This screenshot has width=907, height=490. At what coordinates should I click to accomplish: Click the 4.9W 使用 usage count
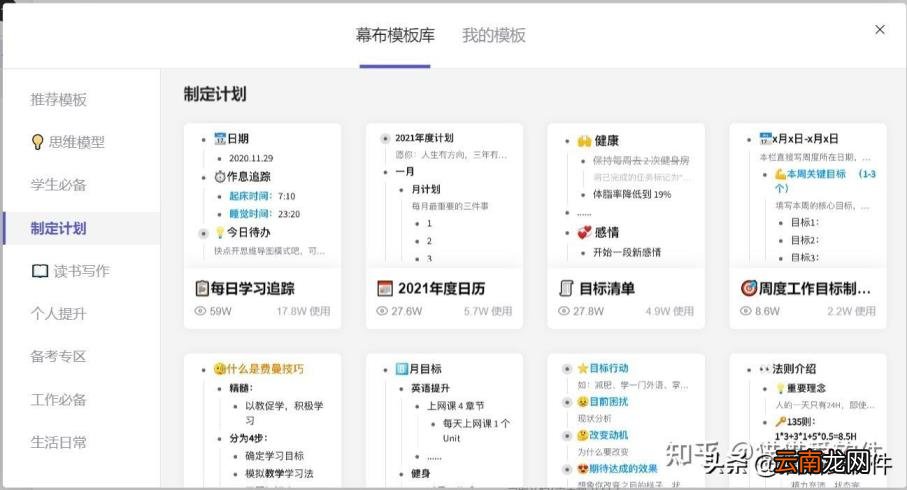pyautogui.click(x=670, y=311)
